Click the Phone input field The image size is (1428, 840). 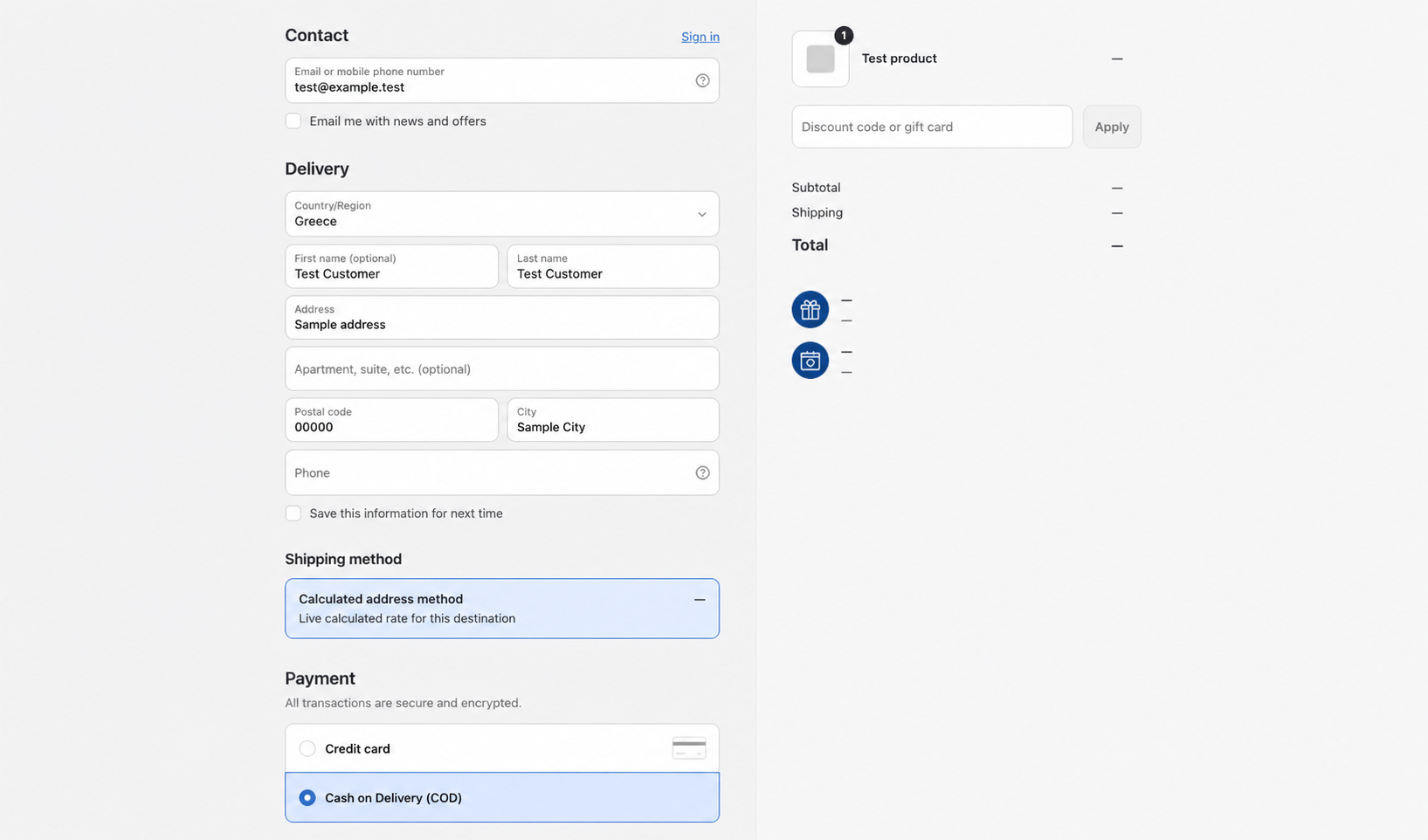502,472
